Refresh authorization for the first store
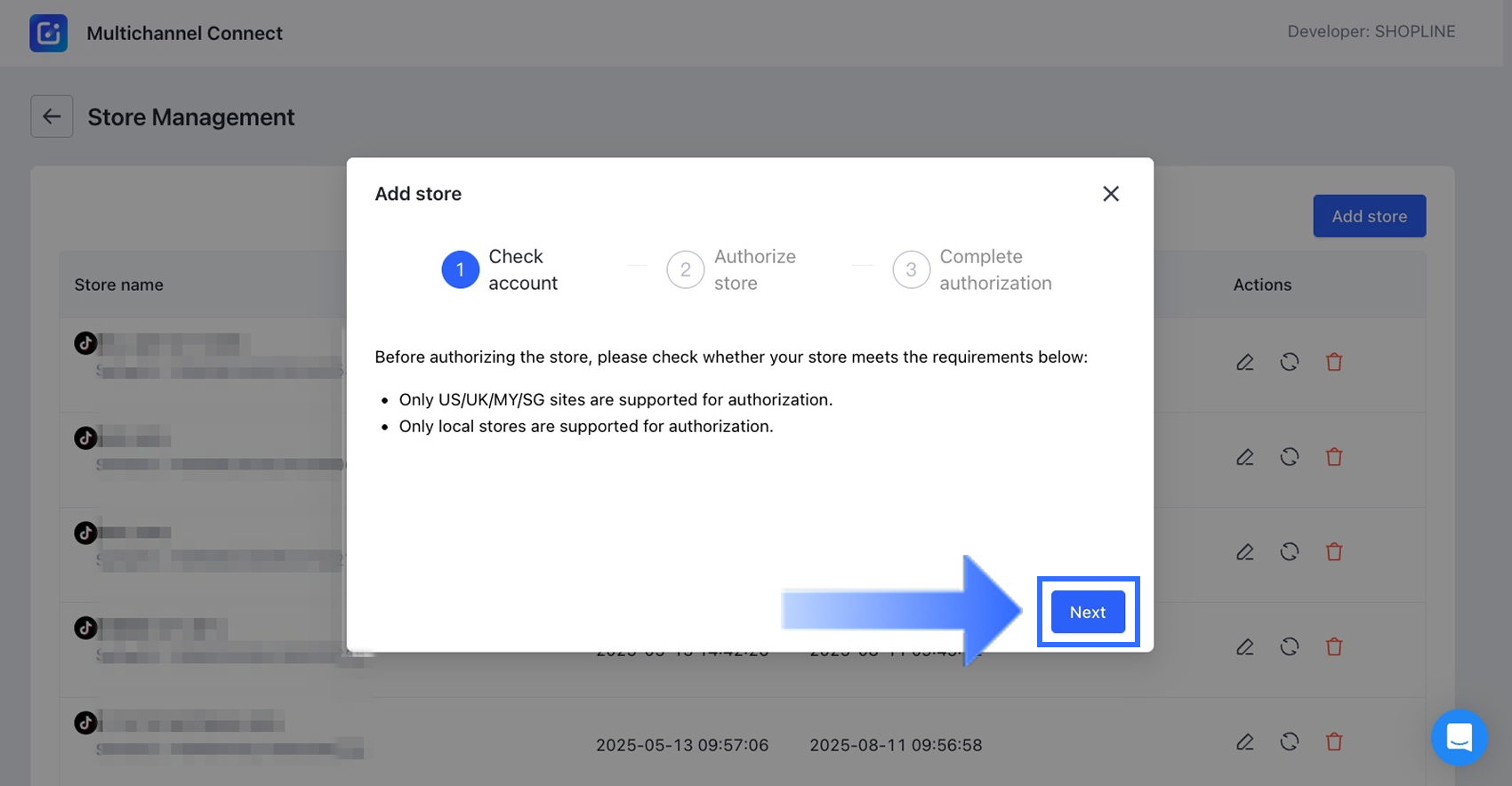 (1290, 362)
